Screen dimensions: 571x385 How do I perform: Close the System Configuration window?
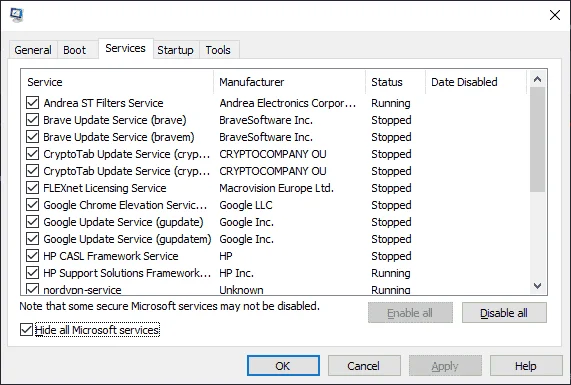(555, 15)
